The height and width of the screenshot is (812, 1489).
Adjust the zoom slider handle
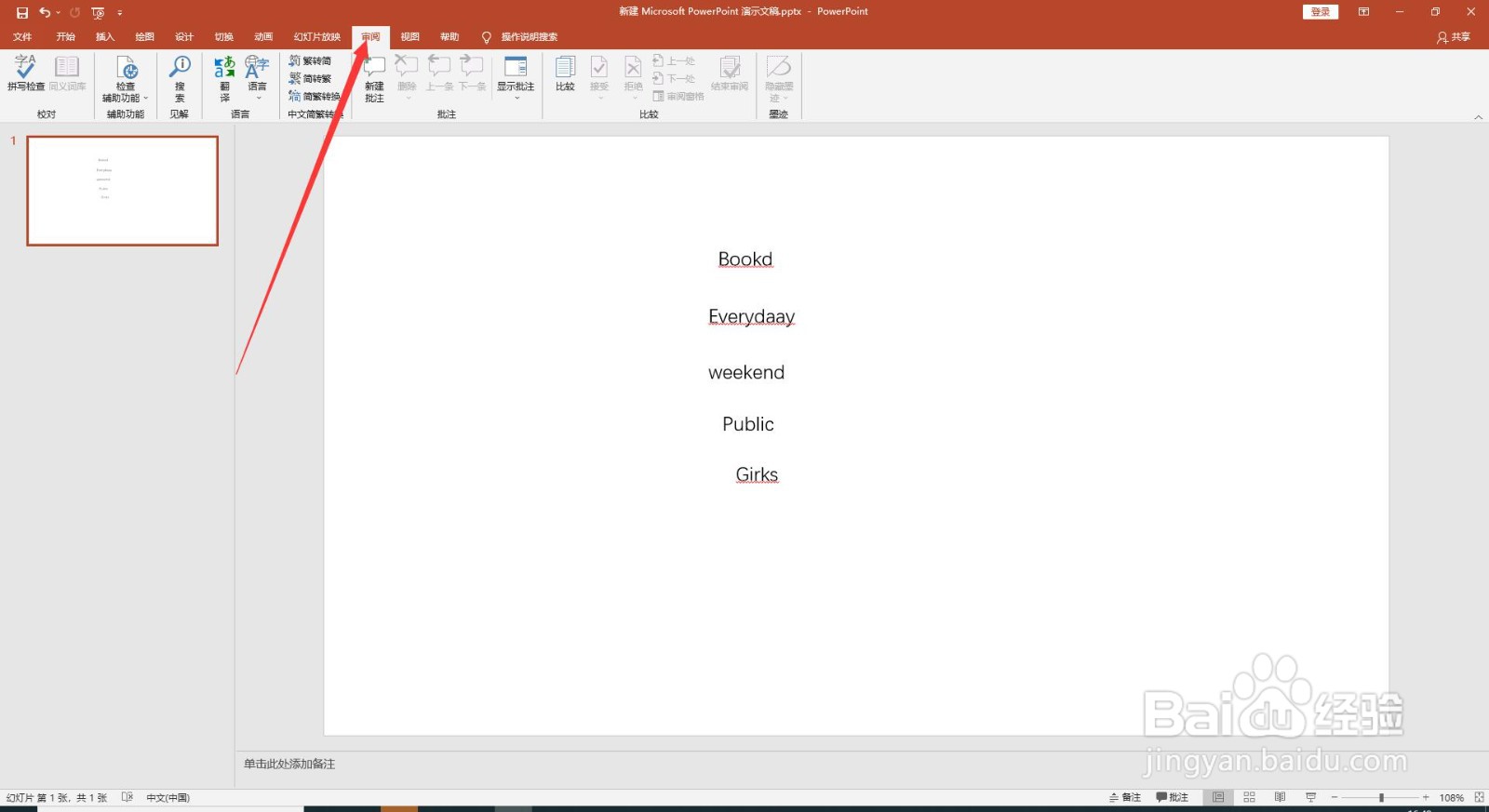(1381, 797)
